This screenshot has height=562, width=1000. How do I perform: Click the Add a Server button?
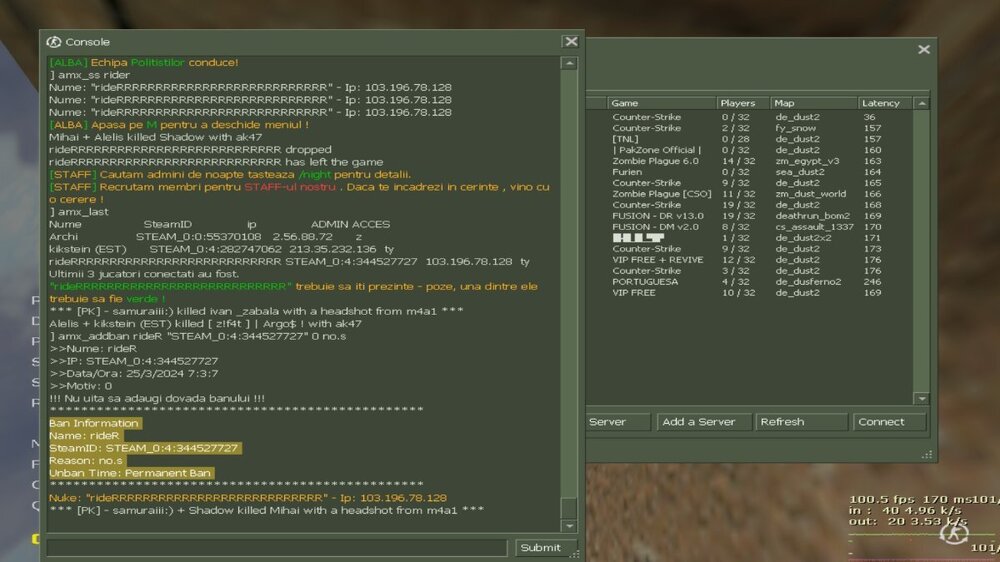click(x=699, y=422)
